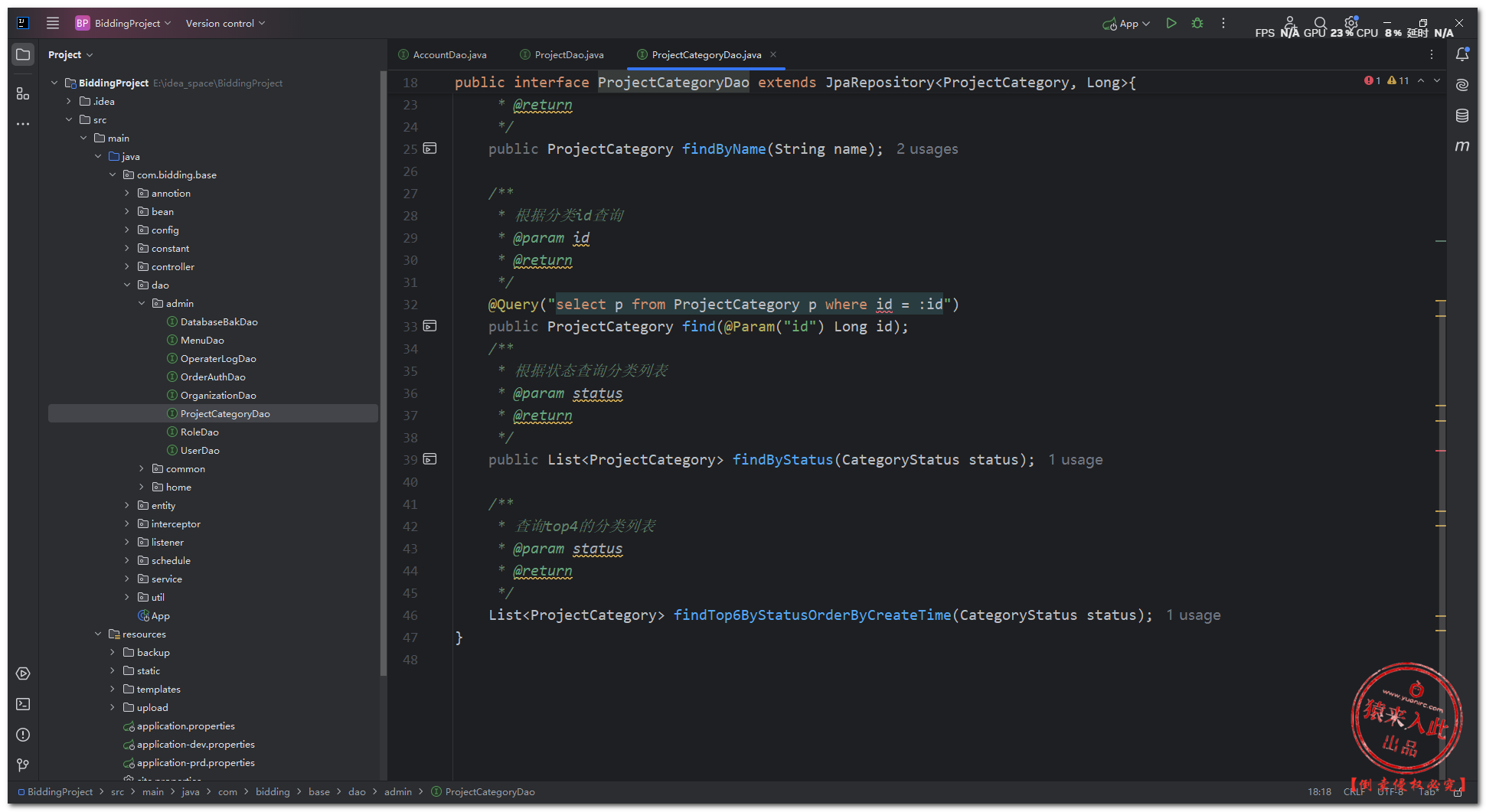Open the Terminal tool window
The height and width of the screenshot is (812, 1486).
click(x=23, y=704)
